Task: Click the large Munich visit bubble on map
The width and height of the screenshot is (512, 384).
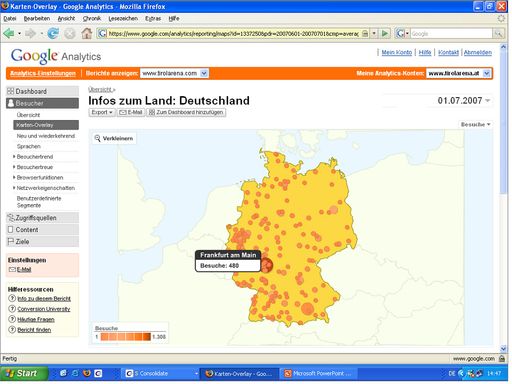Action: coord(307,308)
